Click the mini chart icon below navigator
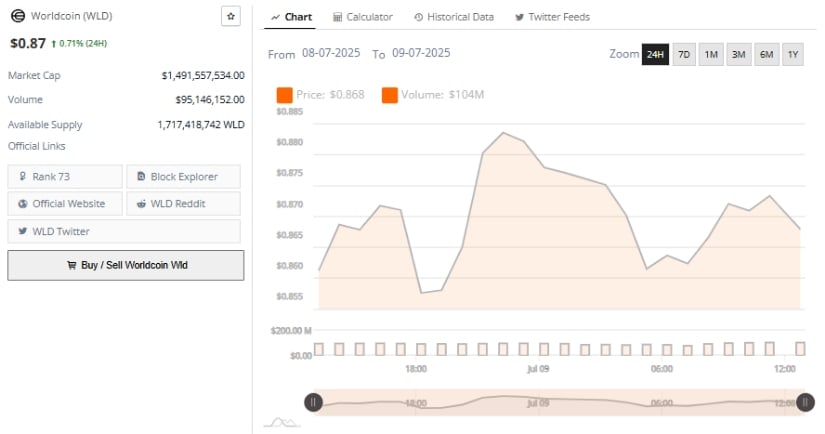This screenshot has width=825, height=434. [x=281, y=422]
